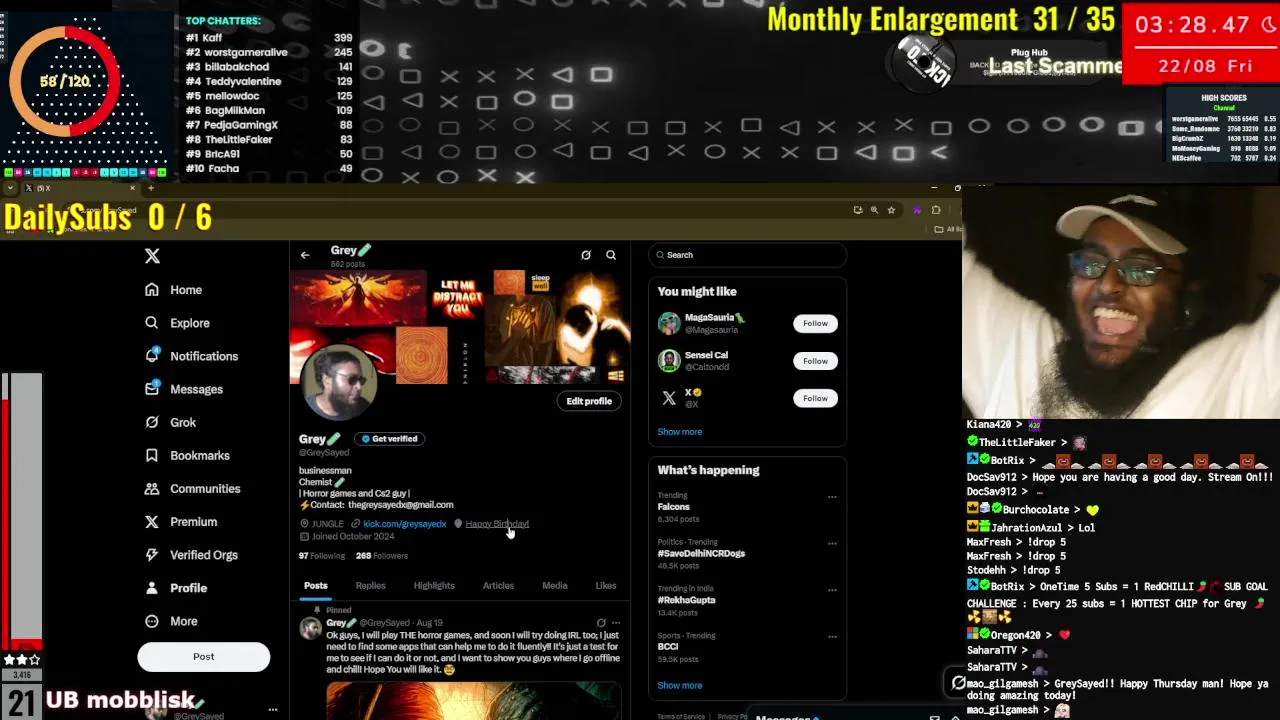Close the X browser tab

(132, 188)
